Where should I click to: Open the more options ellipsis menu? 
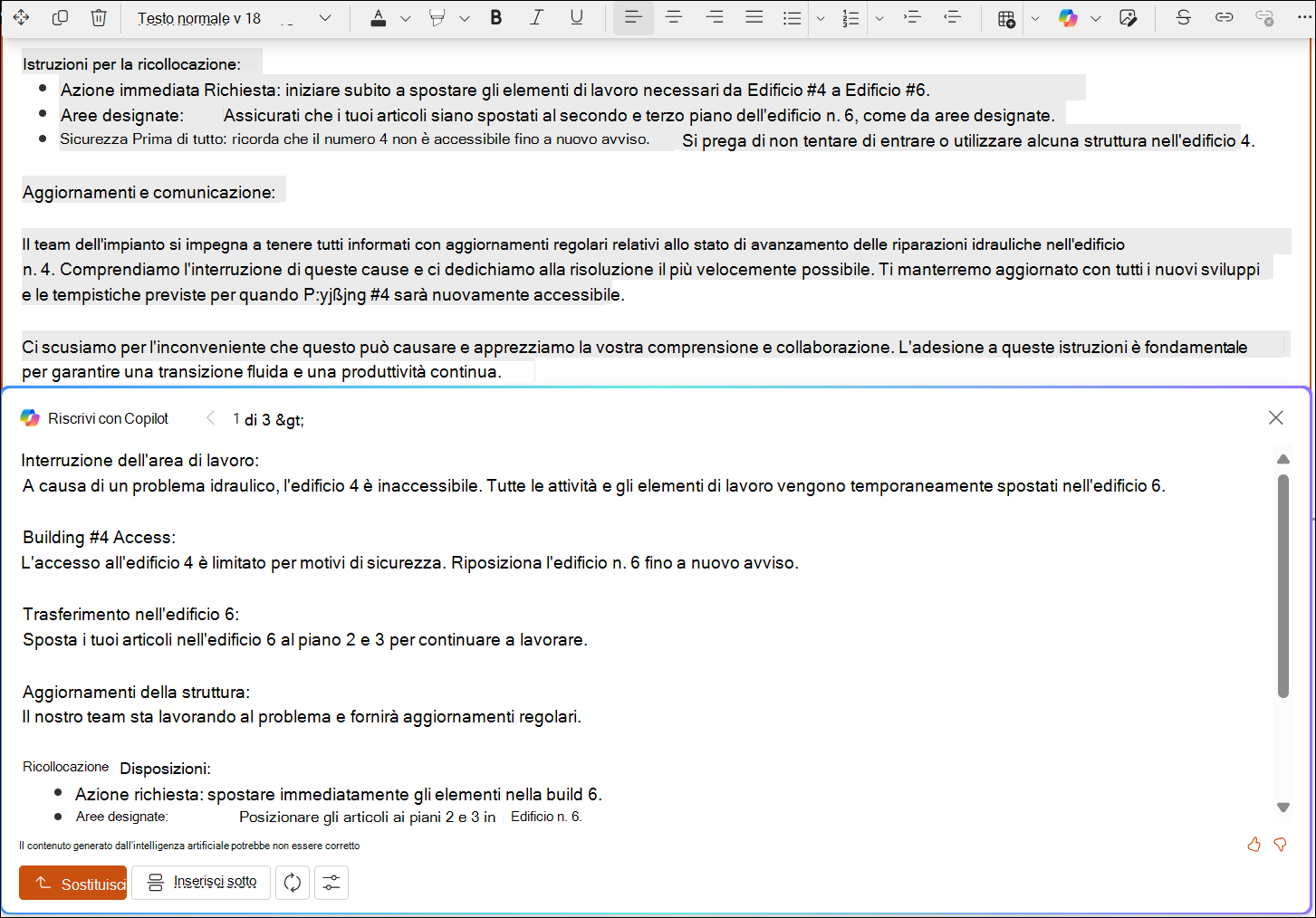[x=1304, y=18]
